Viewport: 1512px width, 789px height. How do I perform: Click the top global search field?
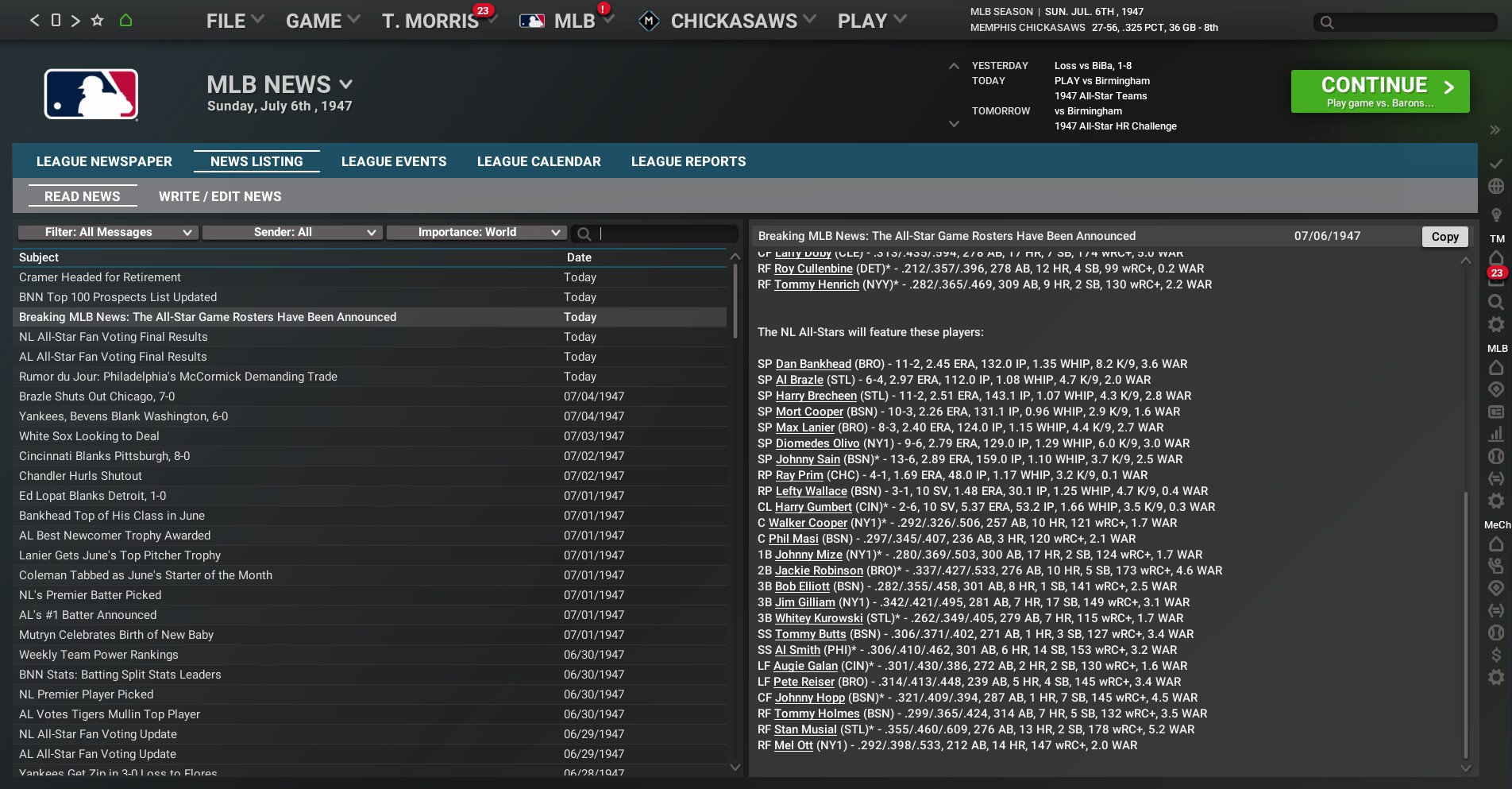(x=1405, y=22)
